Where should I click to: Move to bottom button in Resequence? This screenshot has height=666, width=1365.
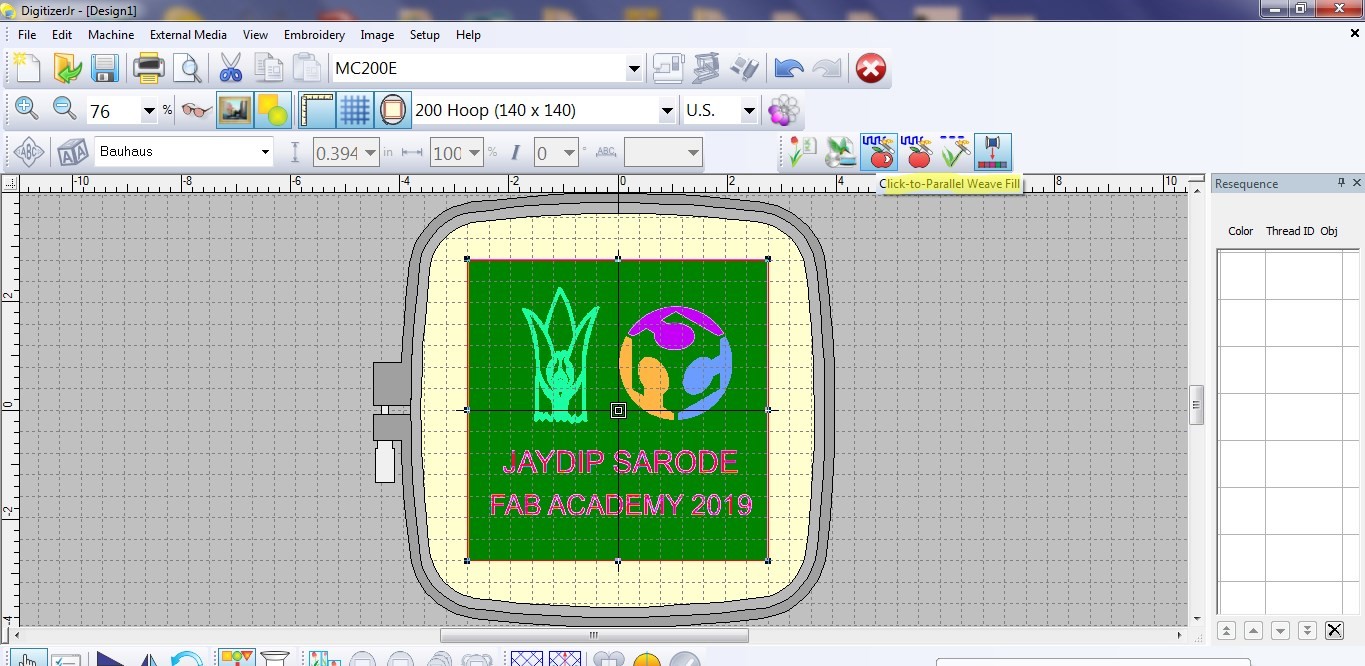(1307, 630)
